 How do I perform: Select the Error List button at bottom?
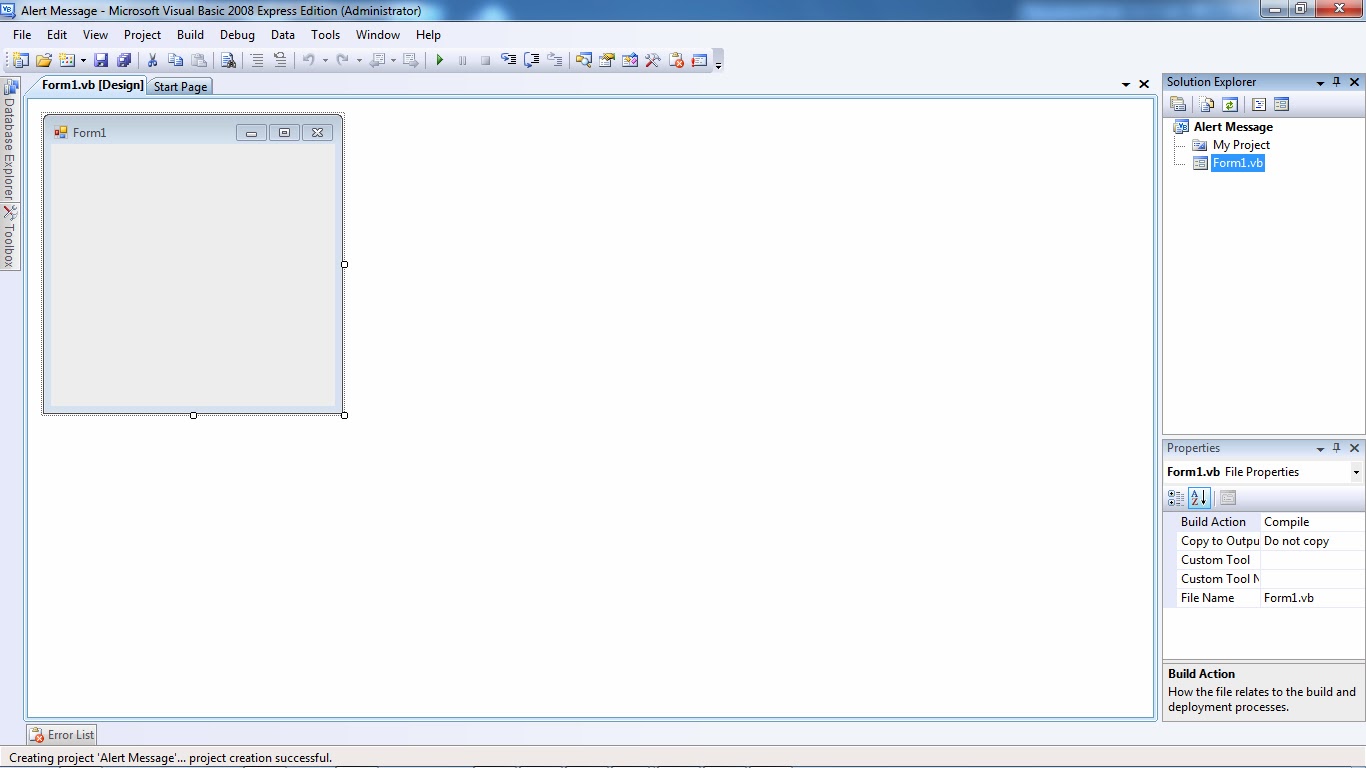click(61, 734)
